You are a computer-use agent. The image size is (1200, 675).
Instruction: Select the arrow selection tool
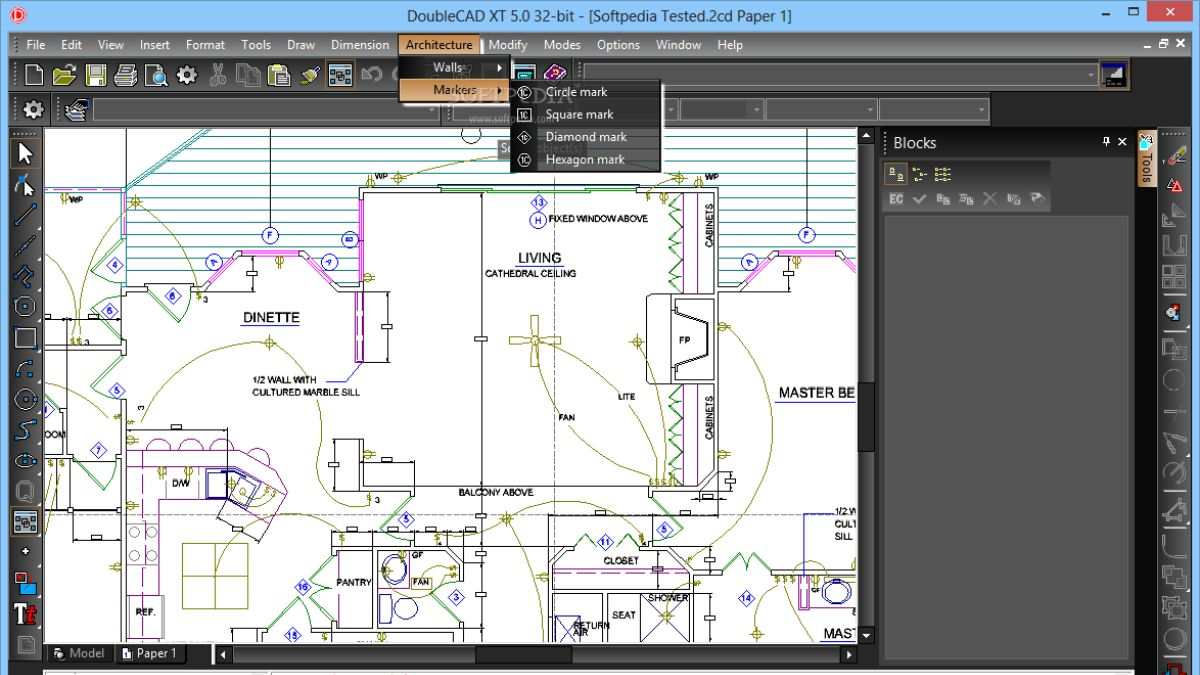[x=26, y=153]
